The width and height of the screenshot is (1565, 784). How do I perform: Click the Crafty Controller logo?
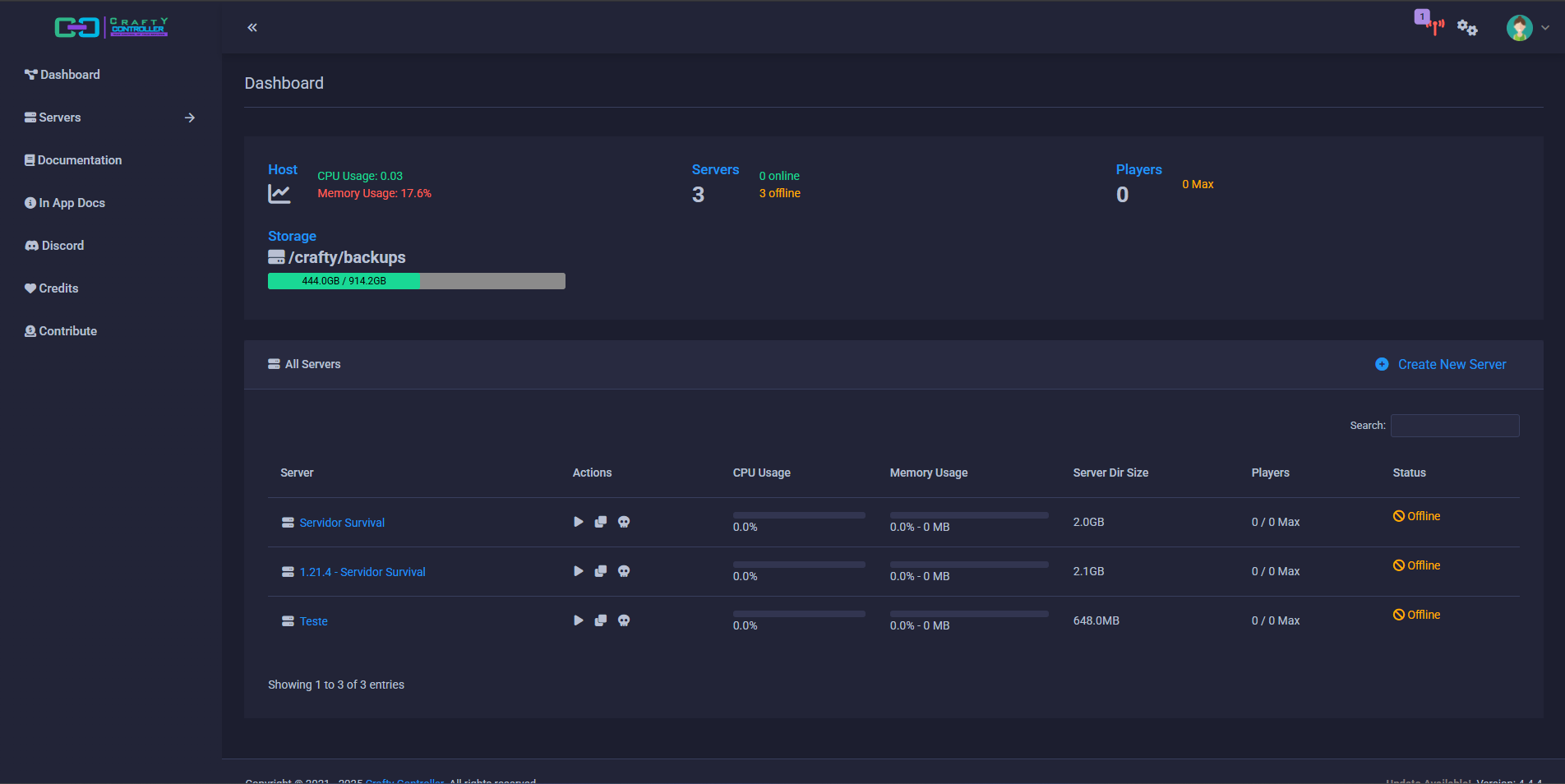point(111,27)
